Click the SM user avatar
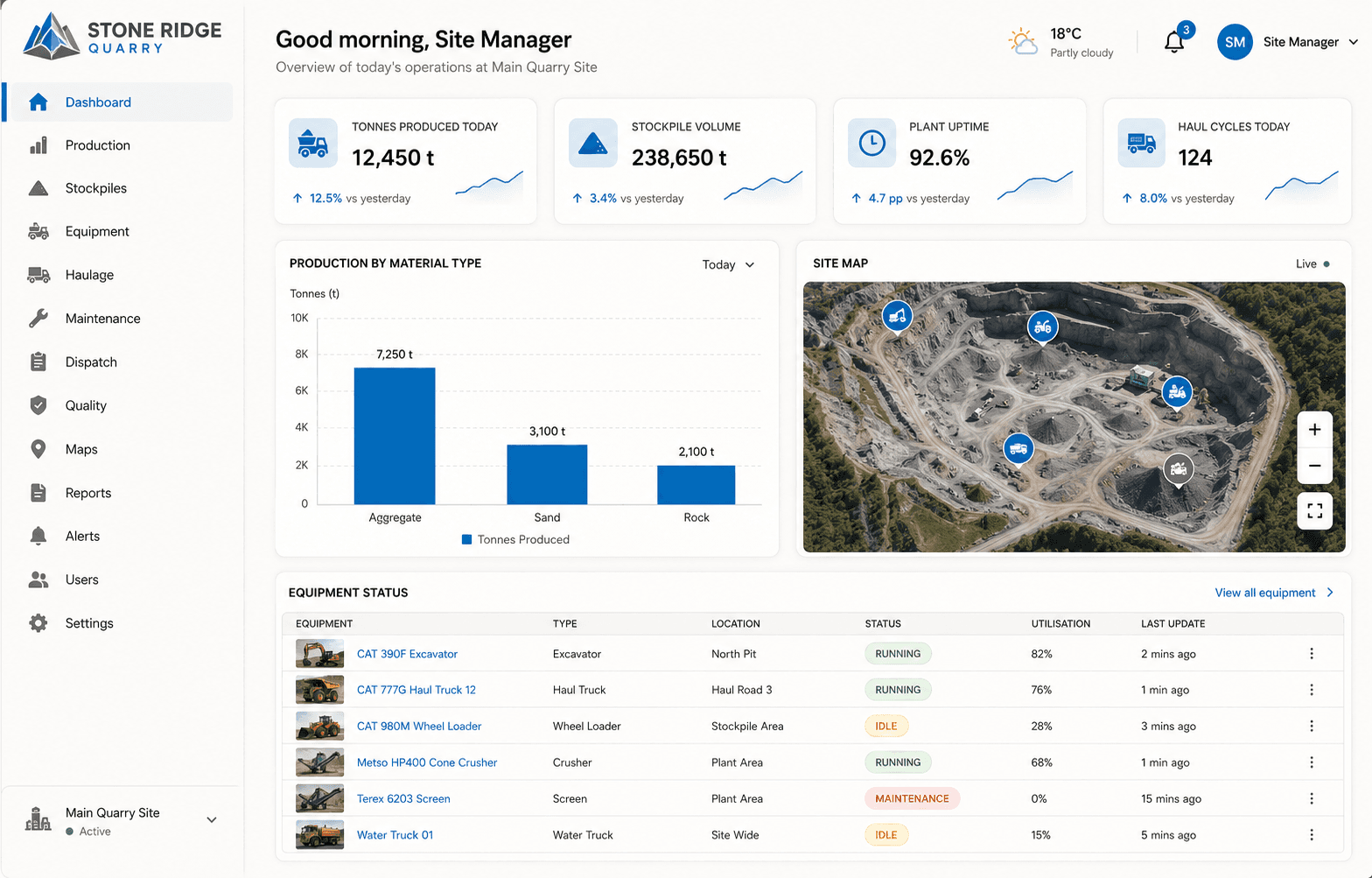Viewport: 1372px width, 878px height. point(1235,42)
